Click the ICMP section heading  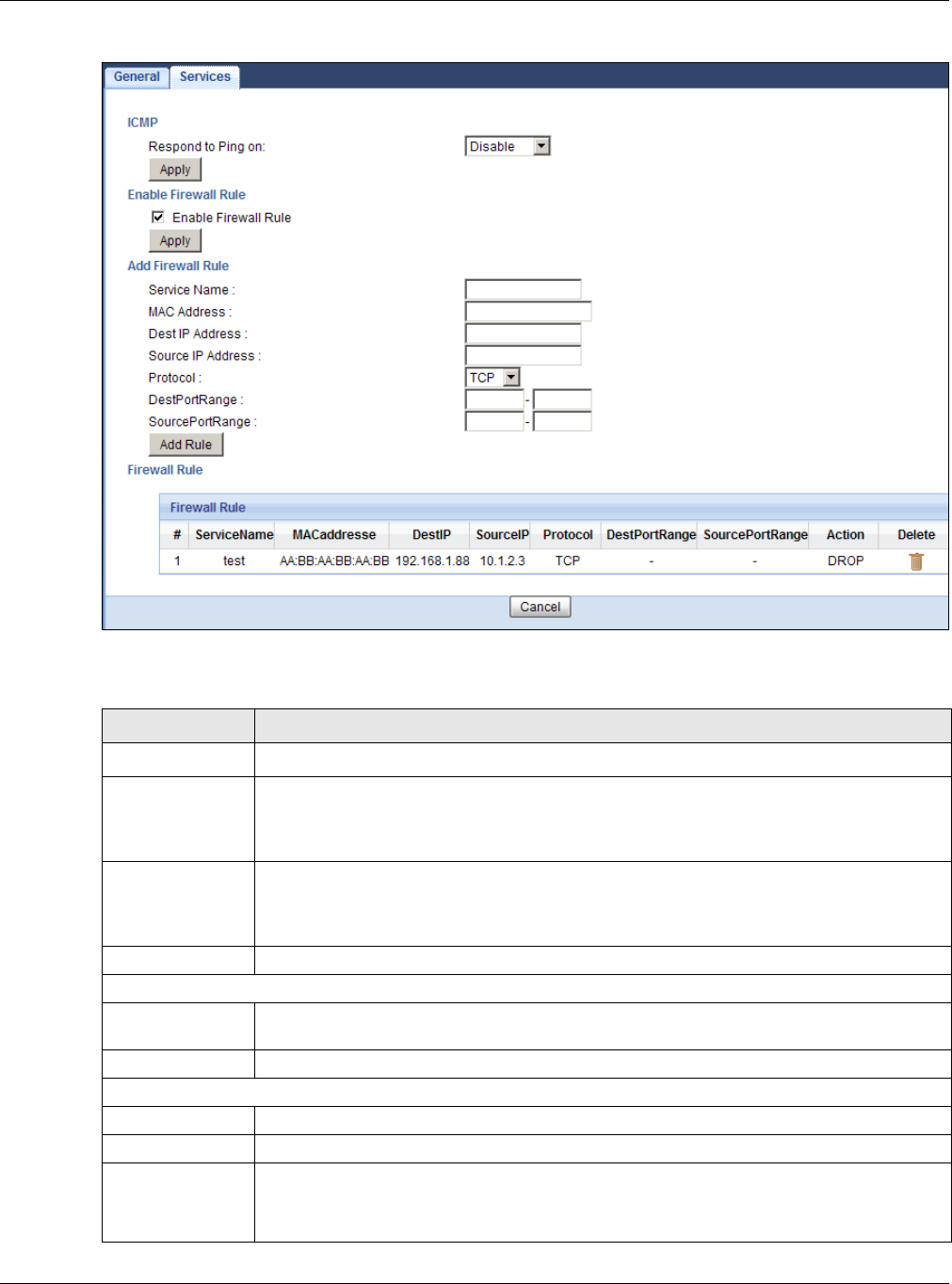pos(143,122)
